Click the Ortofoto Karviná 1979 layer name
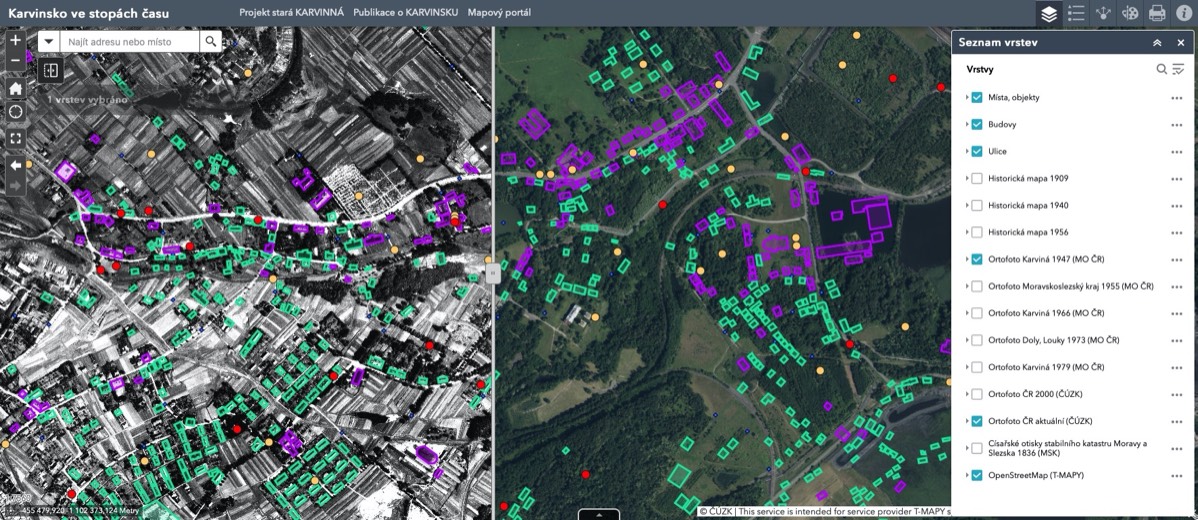 tap(1046, 367)
